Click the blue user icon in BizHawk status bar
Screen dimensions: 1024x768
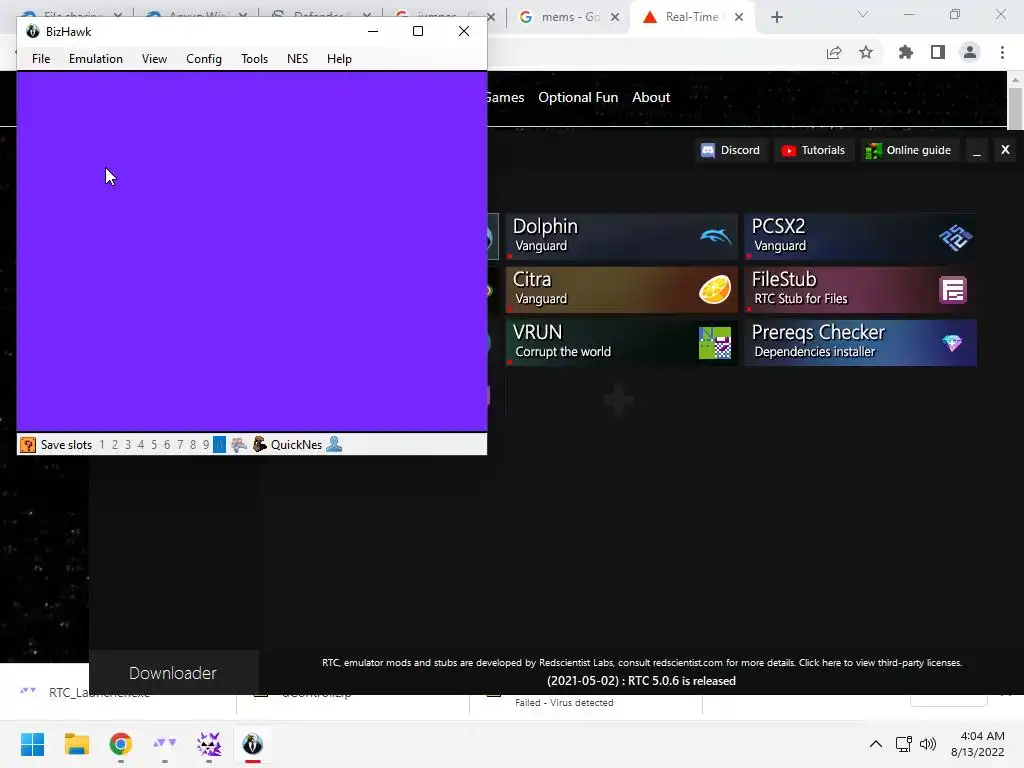pos(334,444)
